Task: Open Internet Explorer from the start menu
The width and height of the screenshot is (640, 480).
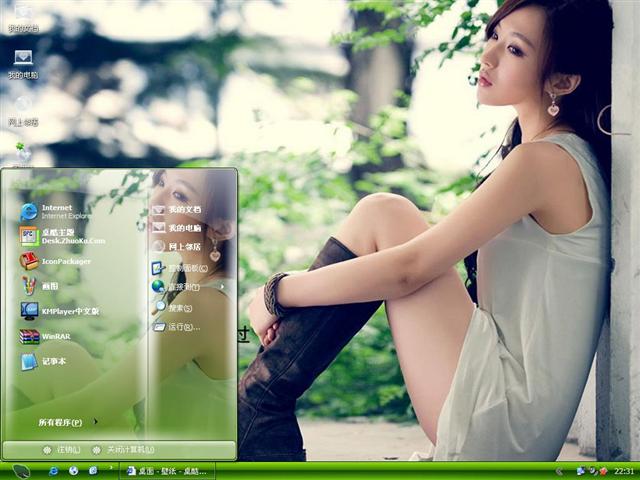Action: click(x=55, y=211)
